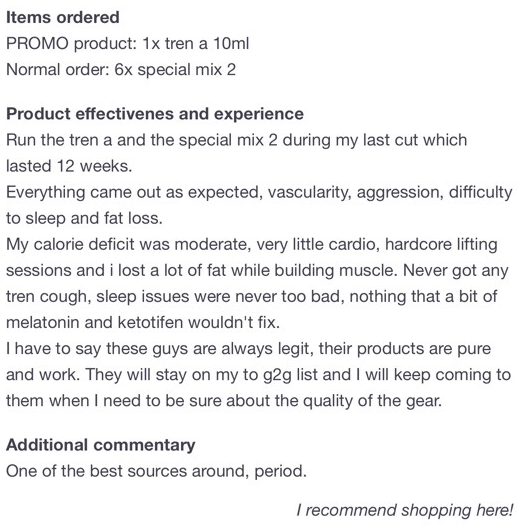
Task: Click the 'lasted 12 weeks.' line
Action: 69,166
